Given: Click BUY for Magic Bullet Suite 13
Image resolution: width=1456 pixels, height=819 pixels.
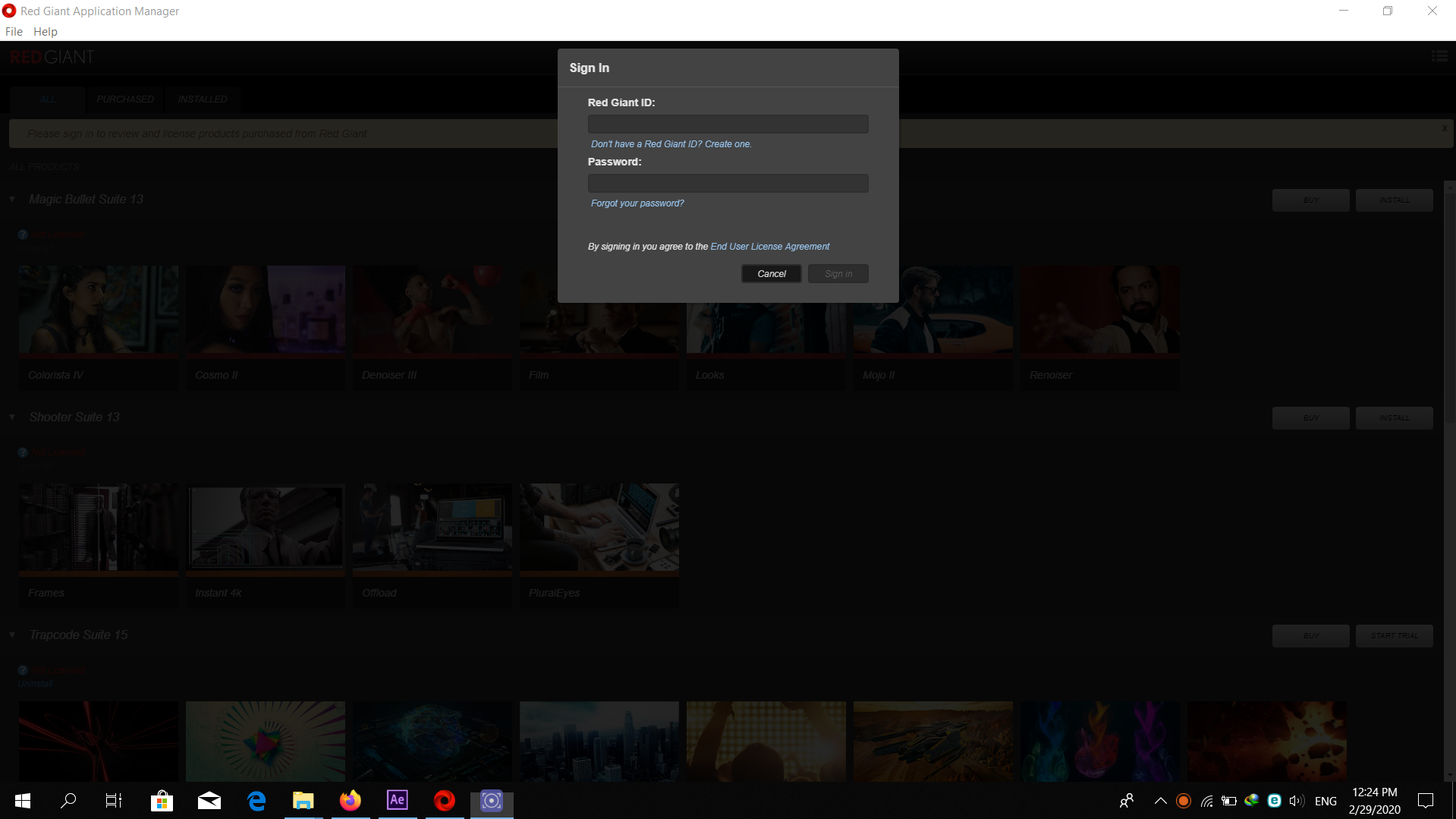Looking at the screenshot, I should pos(1310,200).
